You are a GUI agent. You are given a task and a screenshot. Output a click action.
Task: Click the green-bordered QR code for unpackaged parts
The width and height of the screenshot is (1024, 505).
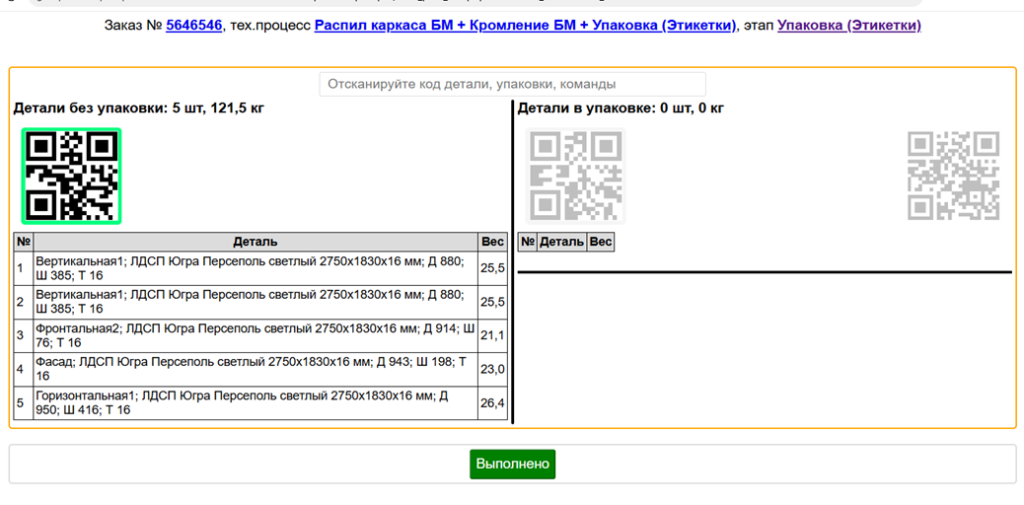tap(71, 176)
